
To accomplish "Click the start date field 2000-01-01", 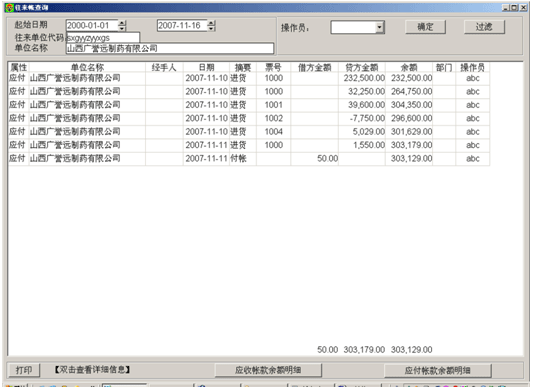I will [x=92, y=26].
